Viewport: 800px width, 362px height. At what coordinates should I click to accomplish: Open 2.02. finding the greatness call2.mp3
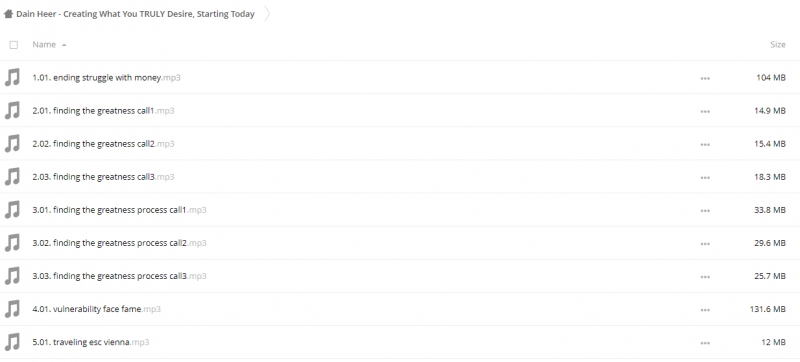(103, 144)
